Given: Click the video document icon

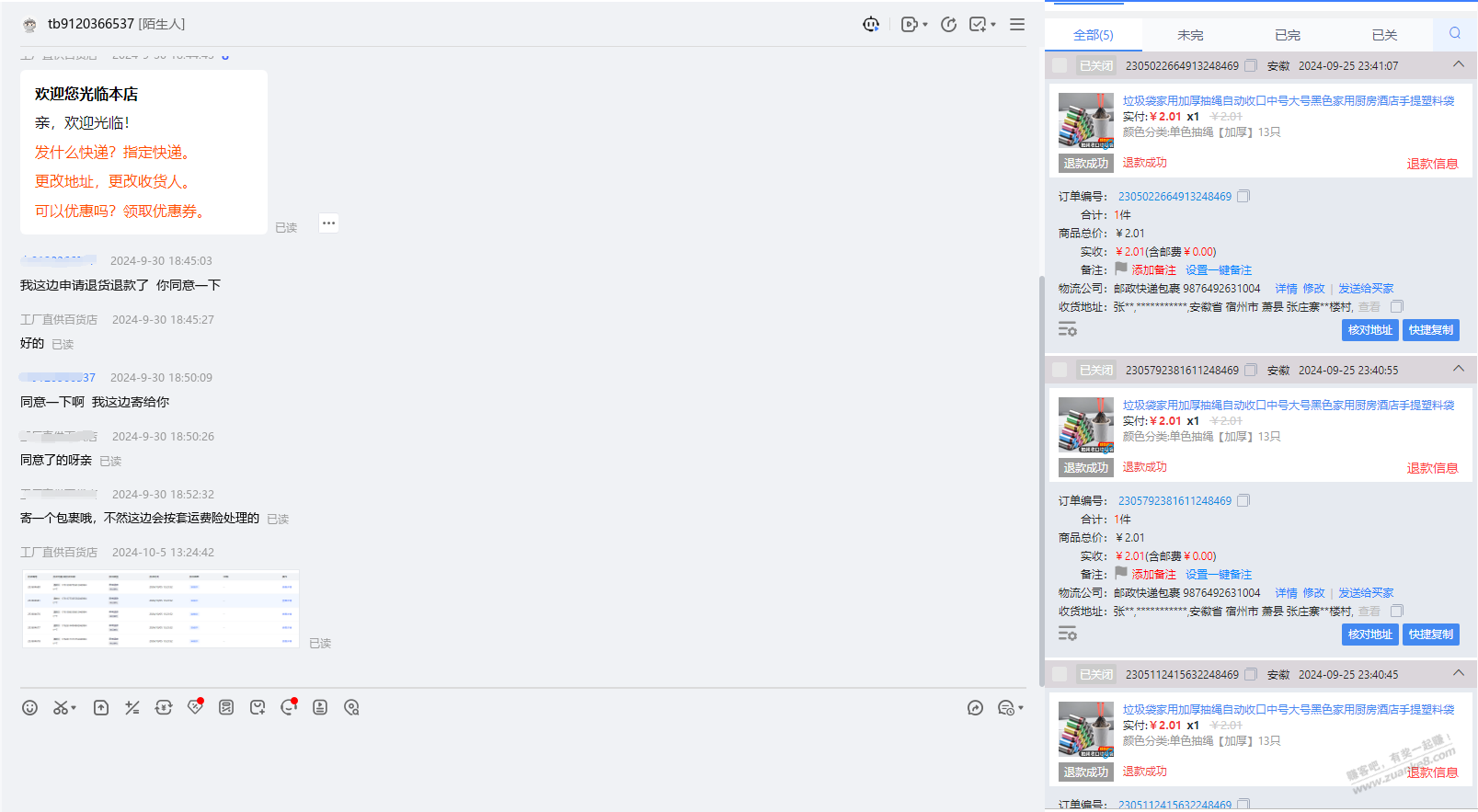Looking at the screenshot, I should (x=320, y=707).
